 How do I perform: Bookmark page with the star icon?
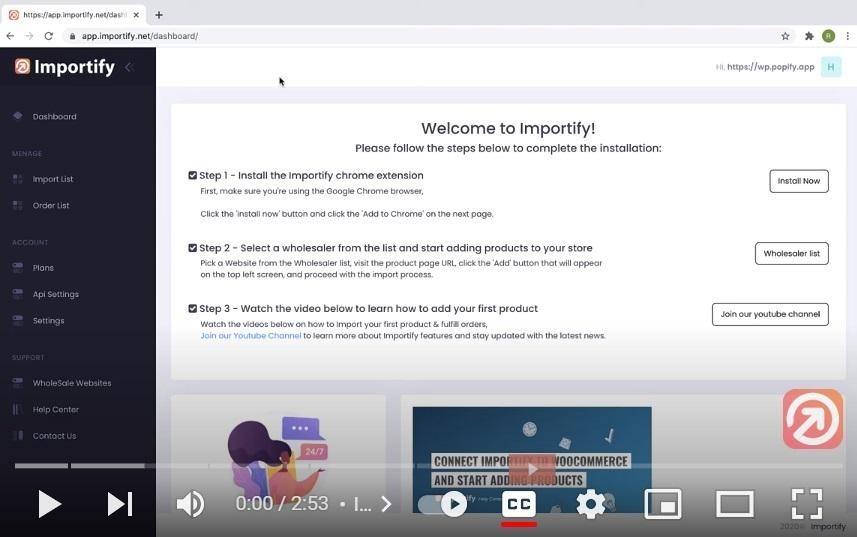(x=785, y=36)
